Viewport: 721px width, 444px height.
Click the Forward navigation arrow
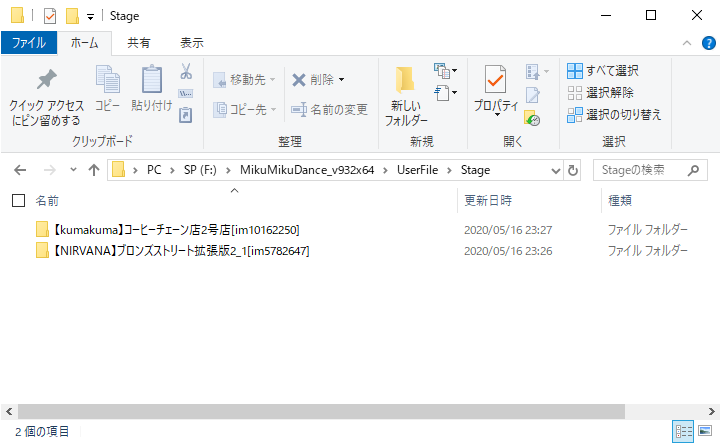(x=49, y=171)
